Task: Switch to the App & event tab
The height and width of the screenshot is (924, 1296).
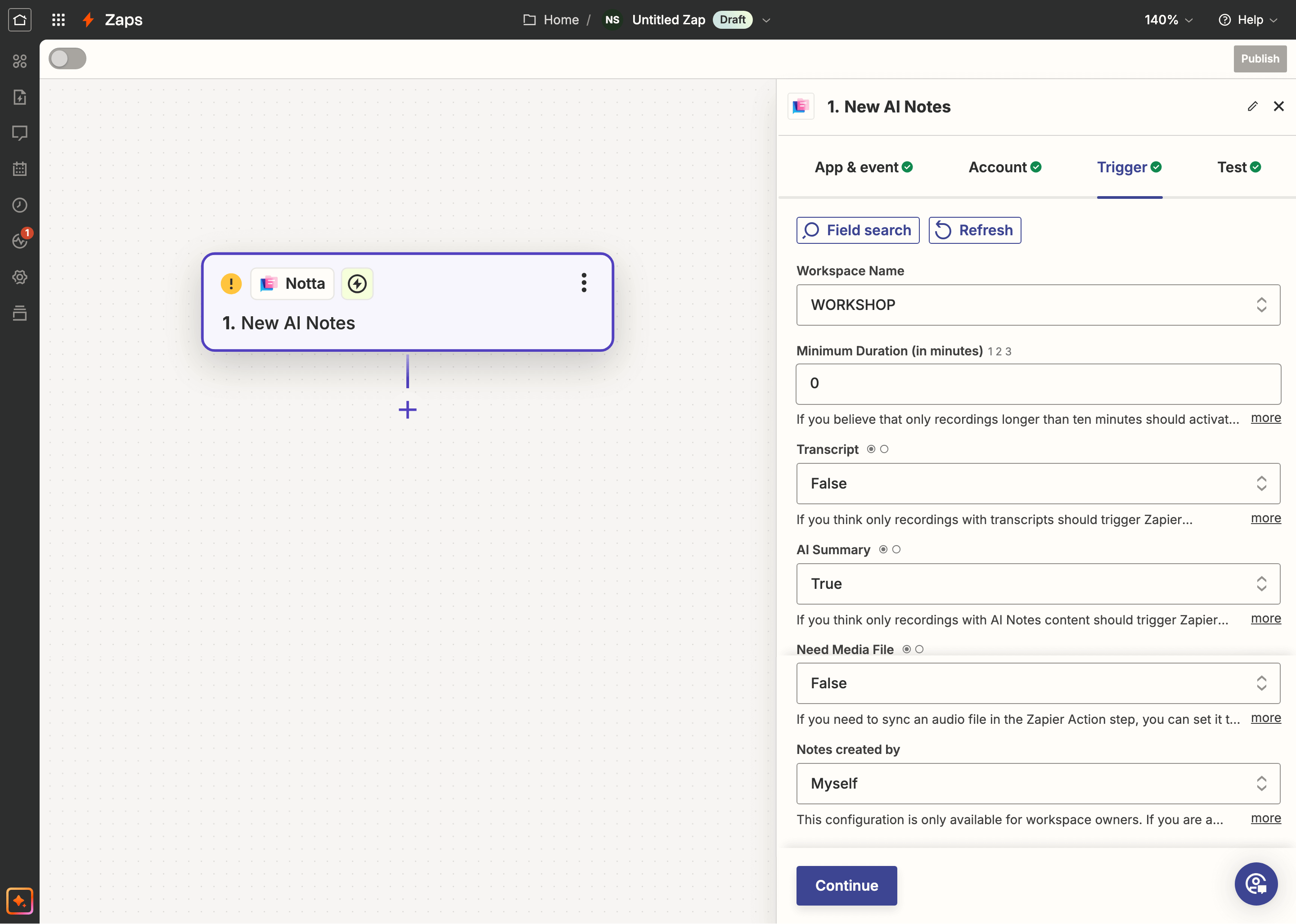Action: point(864,167)
